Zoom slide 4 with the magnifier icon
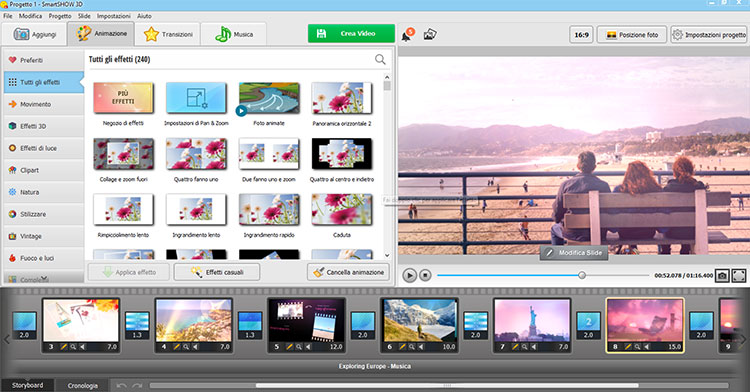The height and width of the screenshot is (392, 750). click(186, 347)
